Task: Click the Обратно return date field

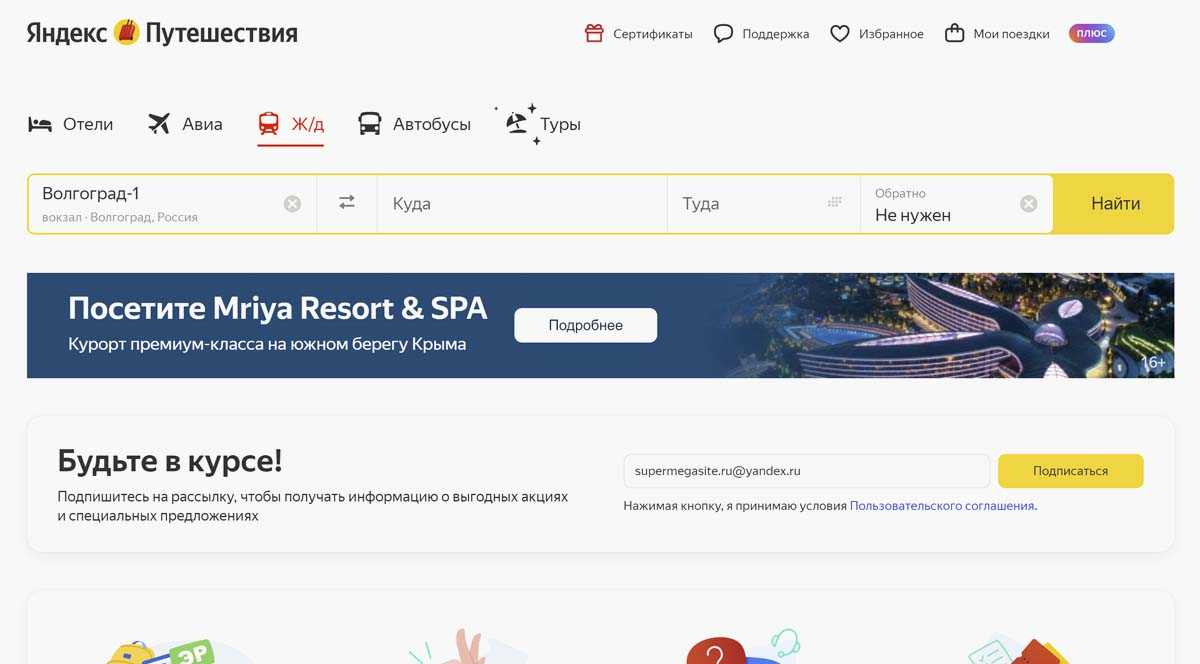Action: click(x=956, y=204)
